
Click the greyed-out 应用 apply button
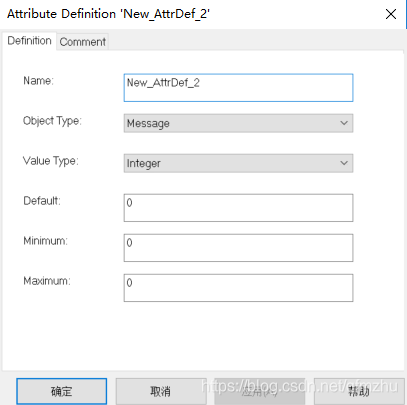pyautogui.click(x=259, y=391)
